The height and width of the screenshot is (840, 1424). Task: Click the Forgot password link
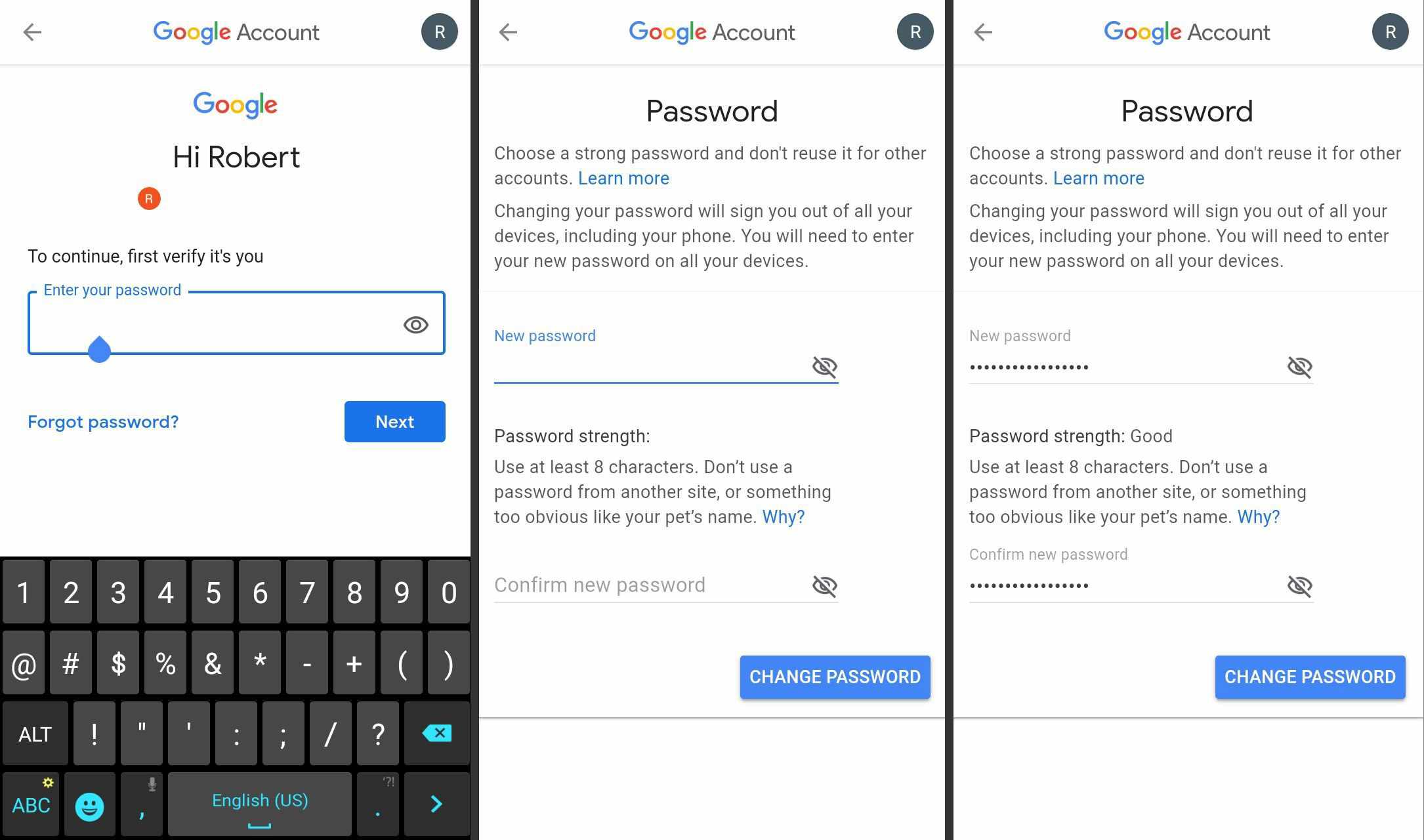point(103,421)
